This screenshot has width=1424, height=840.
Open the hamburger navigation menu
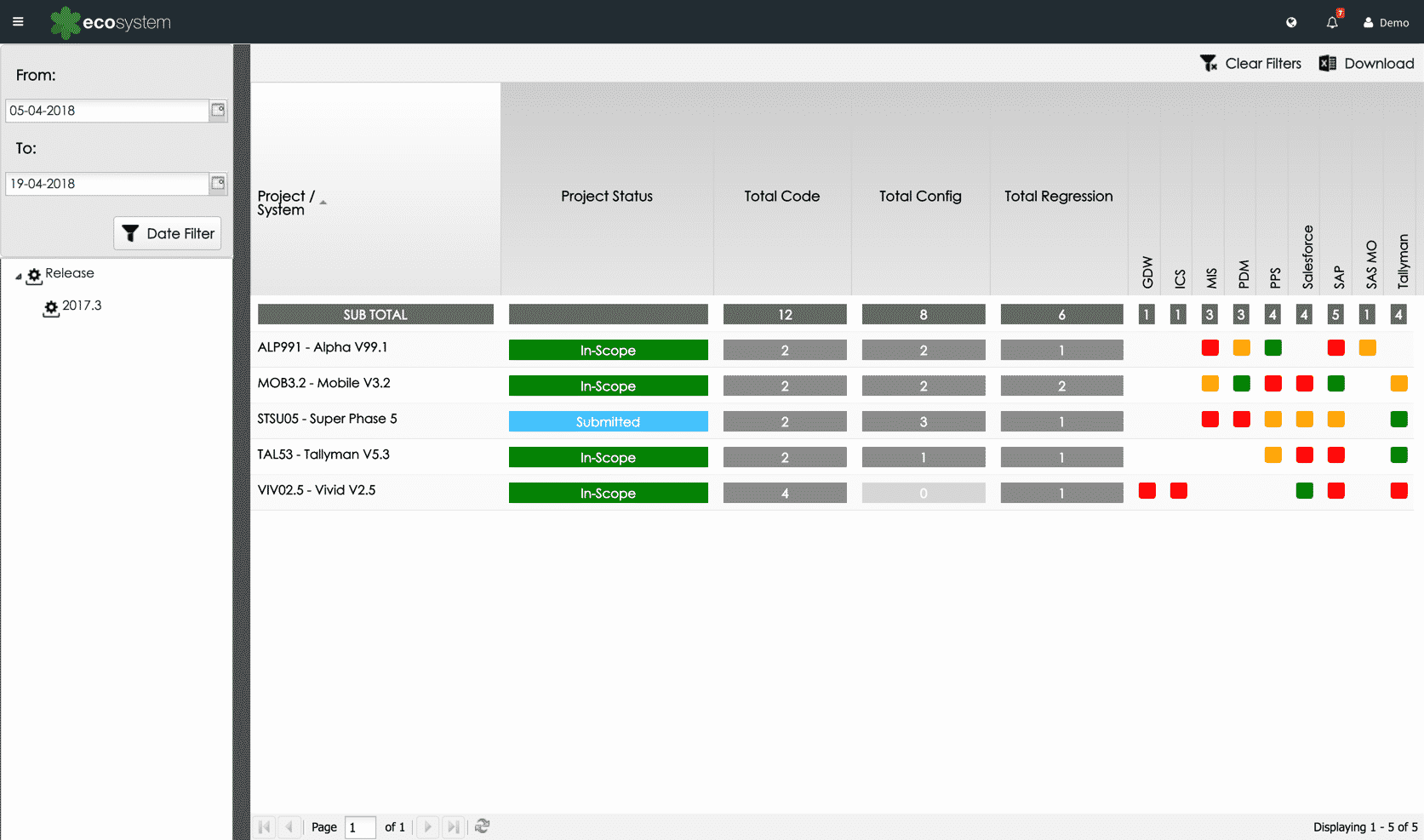click(18, 22)
